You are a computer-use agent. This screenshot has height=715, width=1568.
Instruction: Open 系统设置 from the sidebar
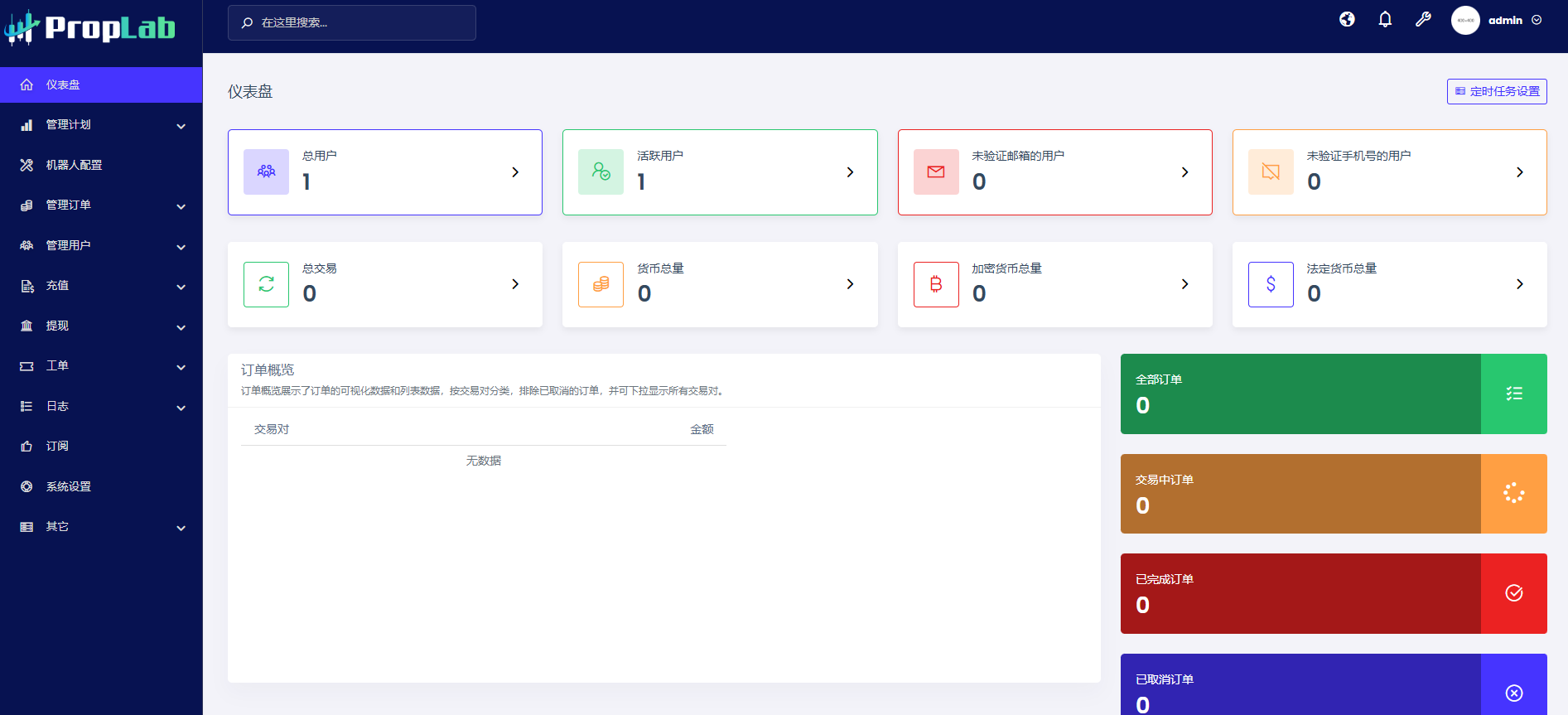[69, 486]
